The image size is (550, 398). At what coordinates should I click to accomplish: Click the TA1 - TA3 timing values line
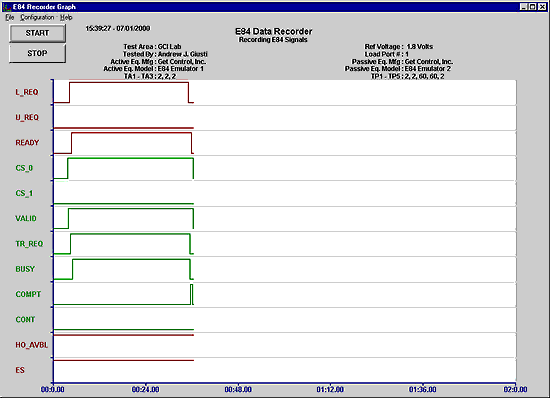150,76
